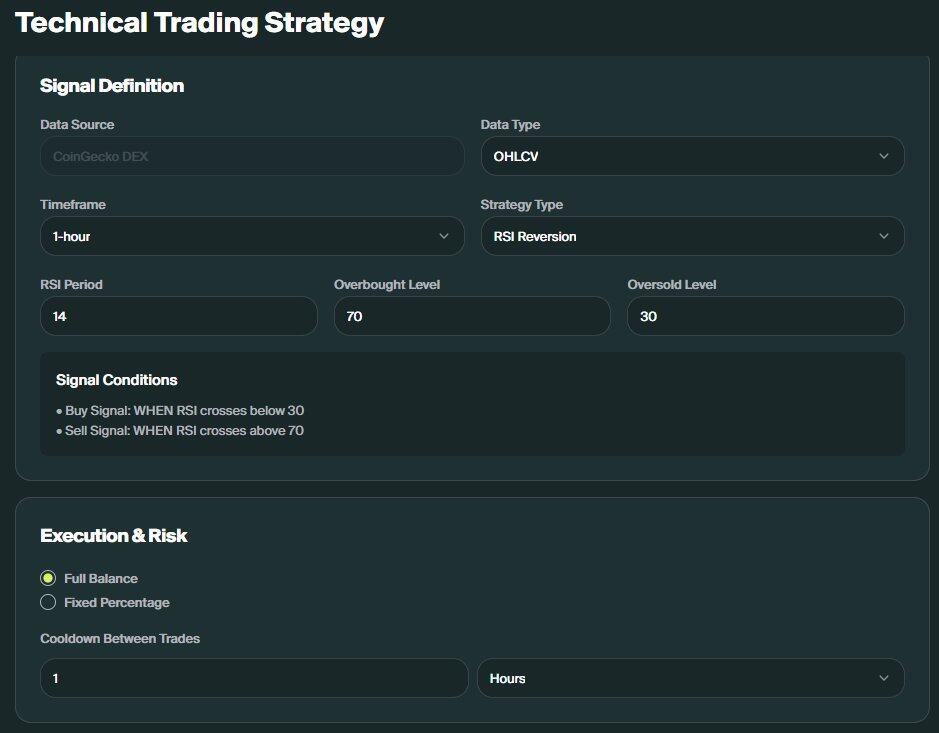Click the CoinGecko DEX Data Source field
This screenshot has width=939, height=733.
[252, 156]
